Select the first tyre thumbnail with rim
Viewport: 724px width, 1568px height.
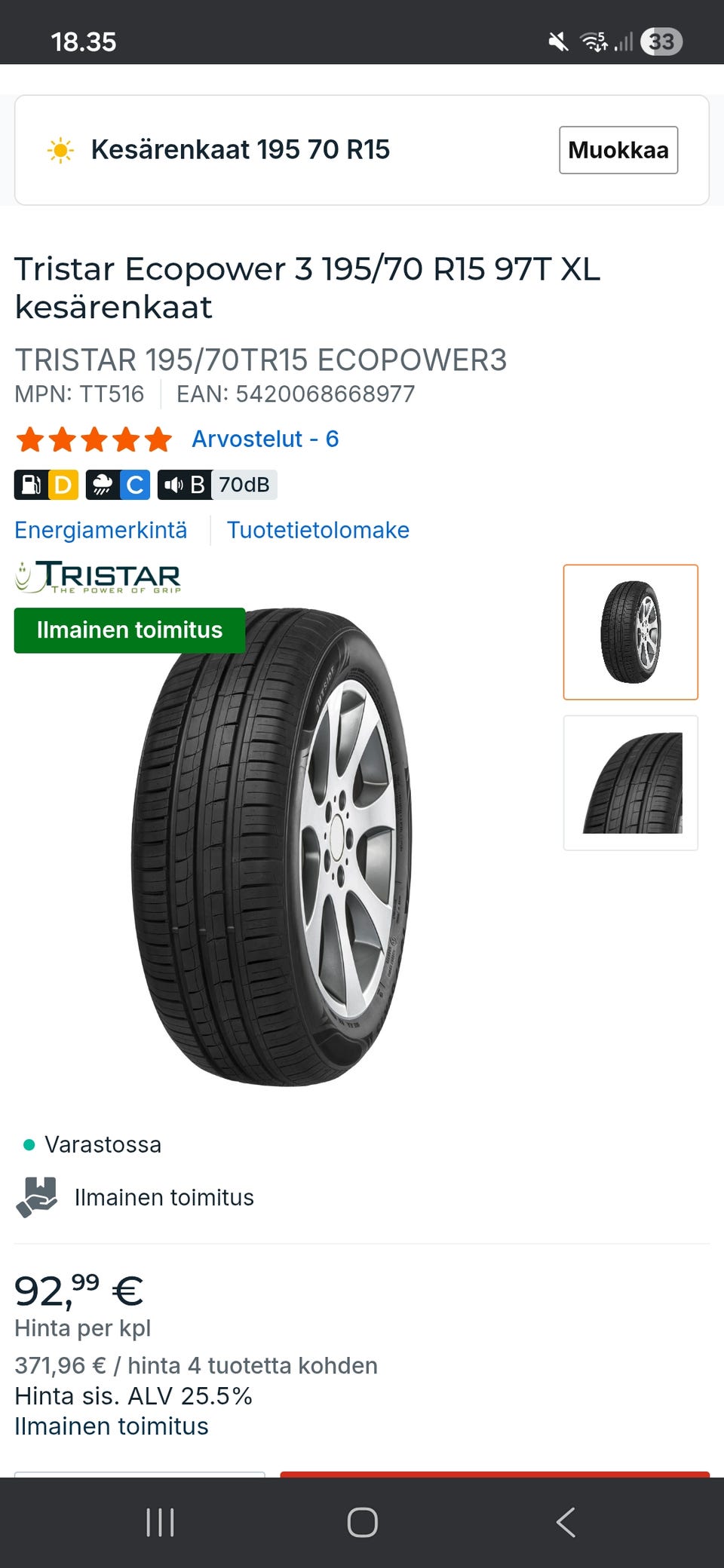coord(630,632)
